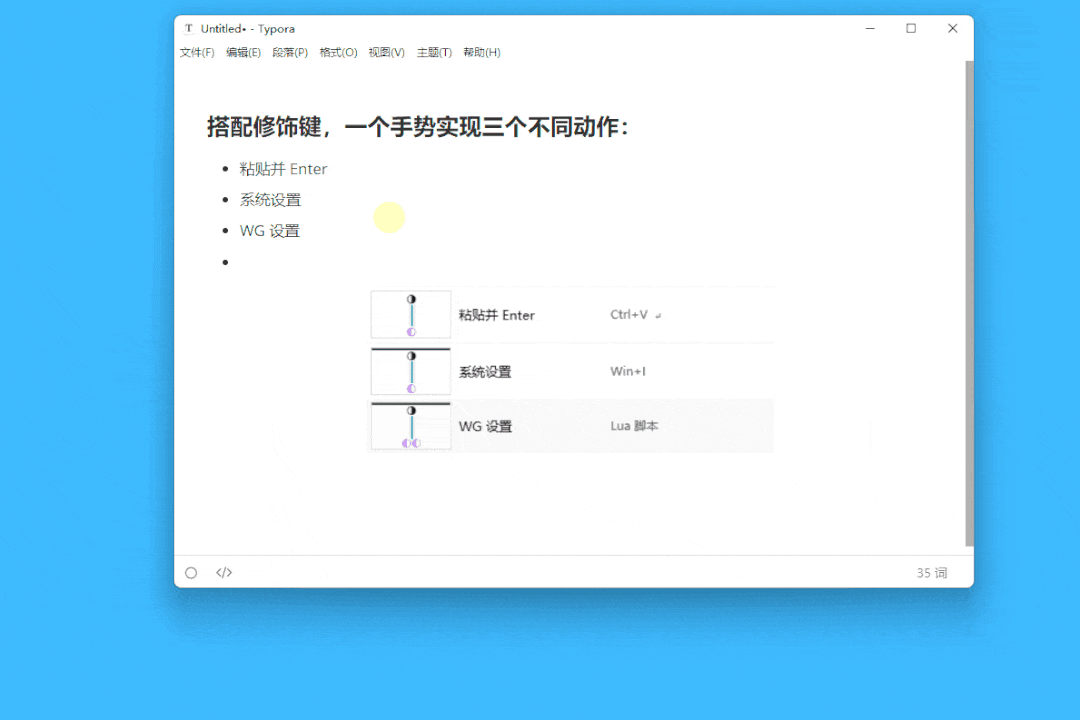The image size is (1080, 720).
Task: Click the 系统设置 label in gesture table
Action: coord(485,371)
